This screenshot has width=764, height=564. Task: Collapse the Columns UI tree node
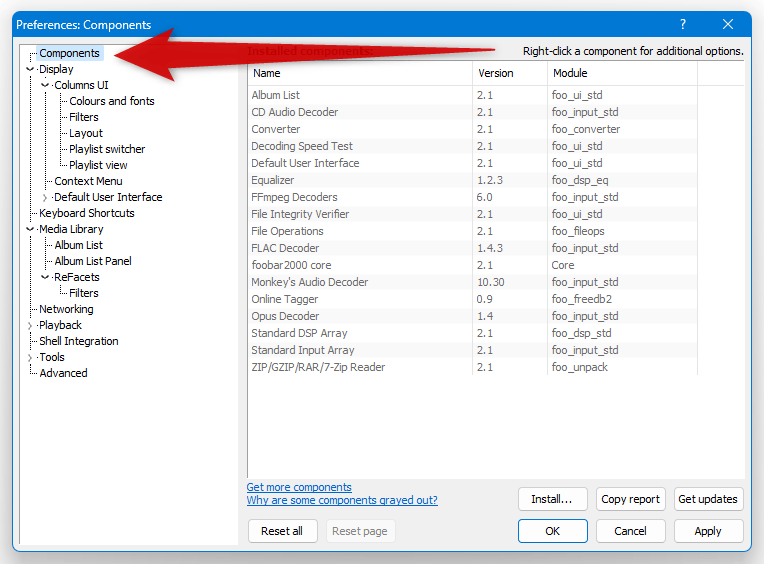pyautogui.click(x=45, y=85)
